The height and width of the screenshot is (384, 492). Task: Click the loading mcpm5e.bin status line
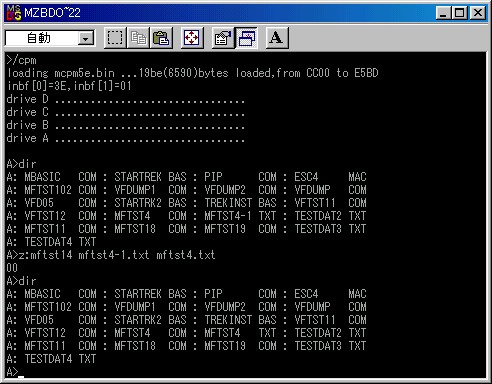(192, 73)
